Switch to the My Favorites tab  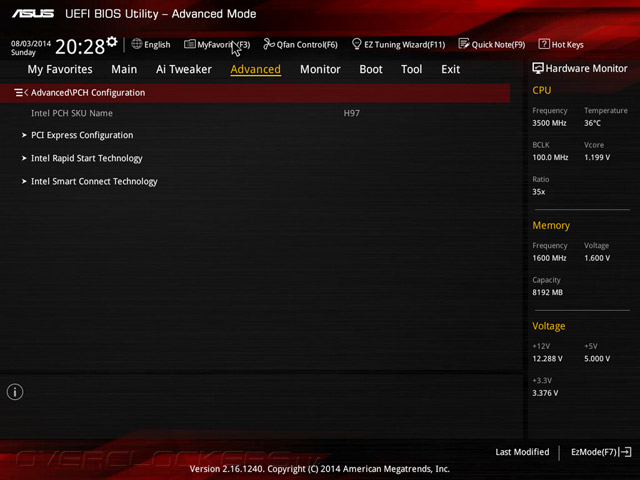coord(60,69)
